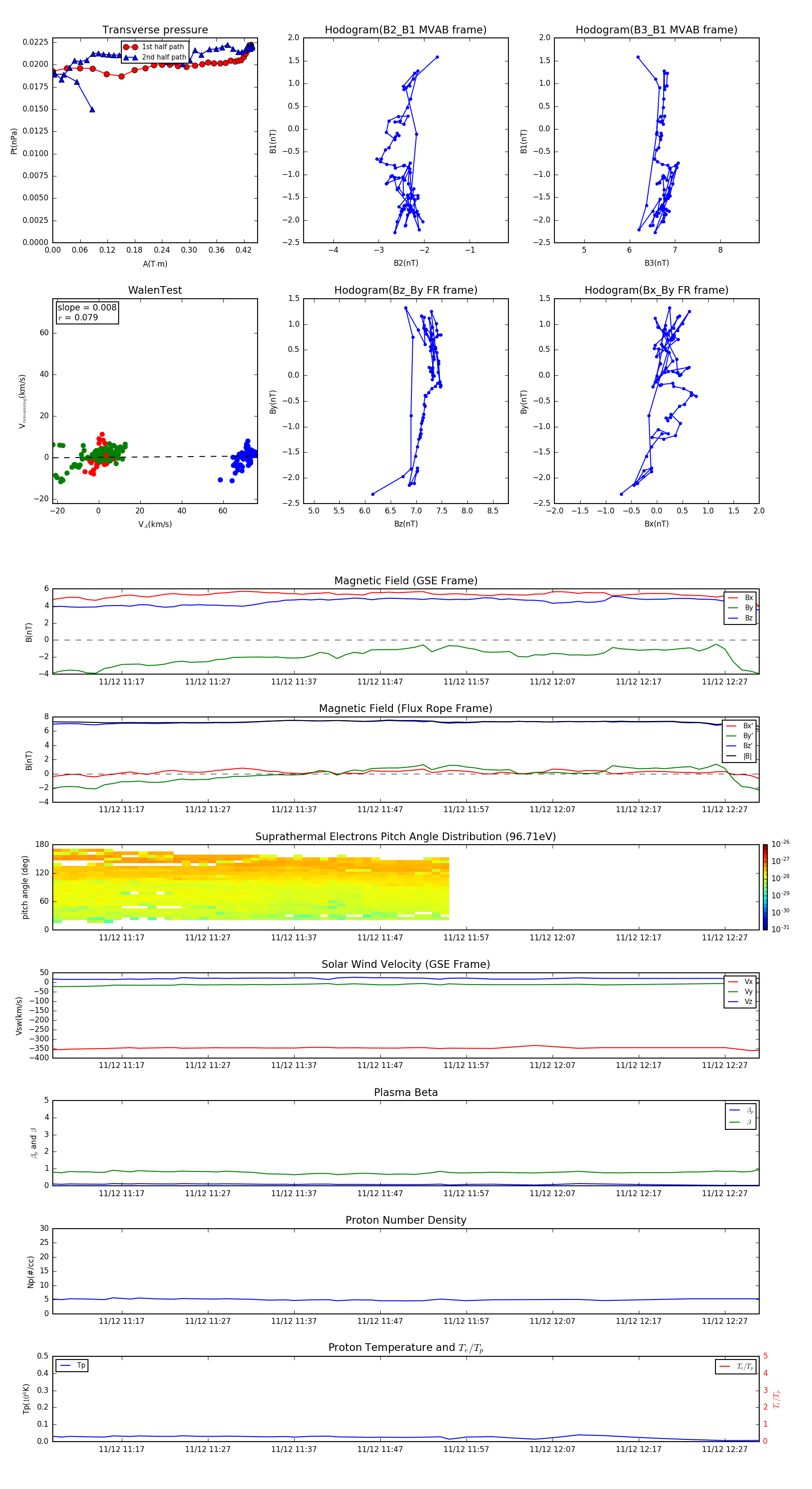
Task: Click the "Tp(10^6K)" y-axis label
Action: coord(26,1399)
